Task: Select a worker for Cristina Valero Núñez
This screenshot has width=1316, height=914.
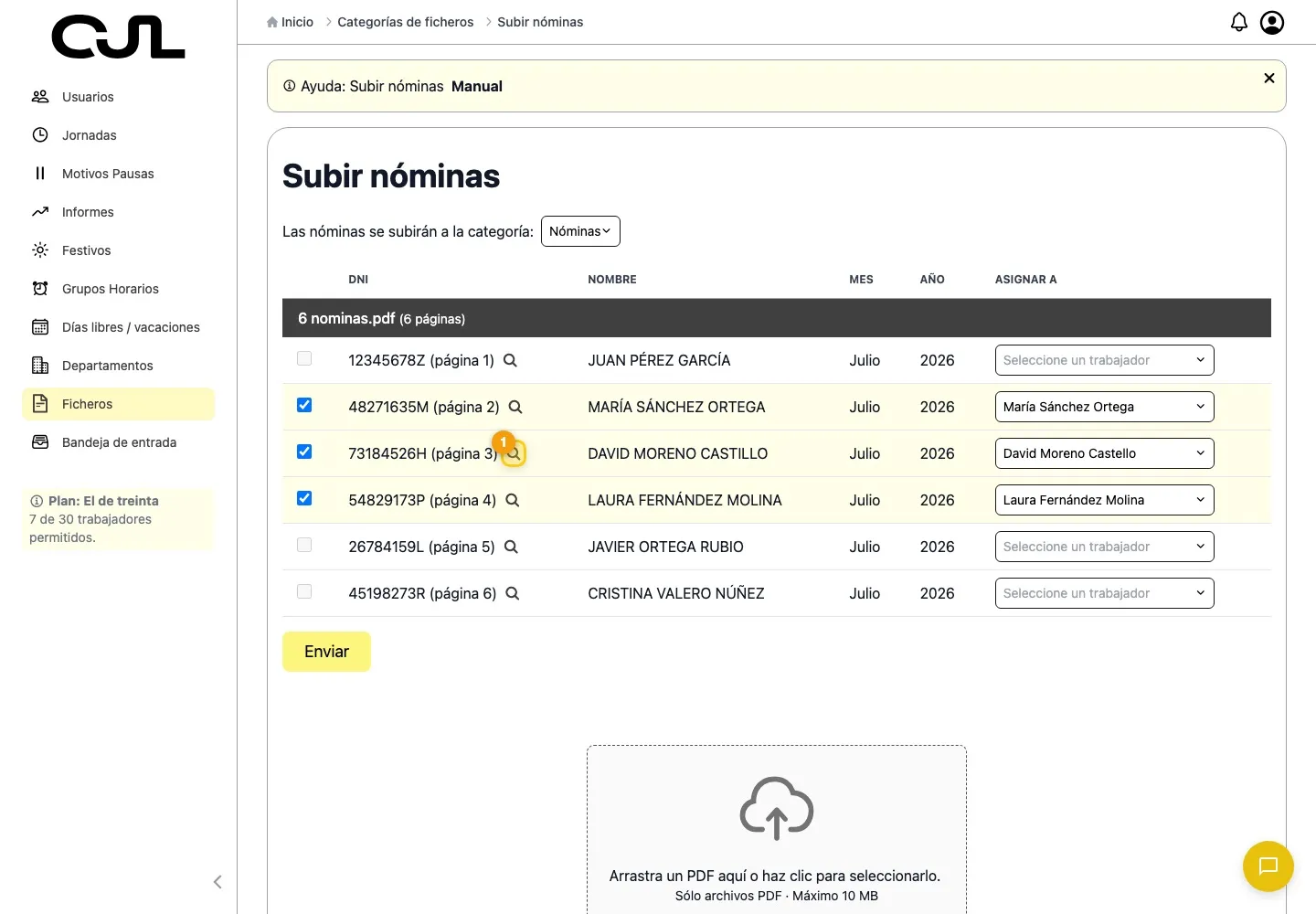Action: (x=1104, y=593)
